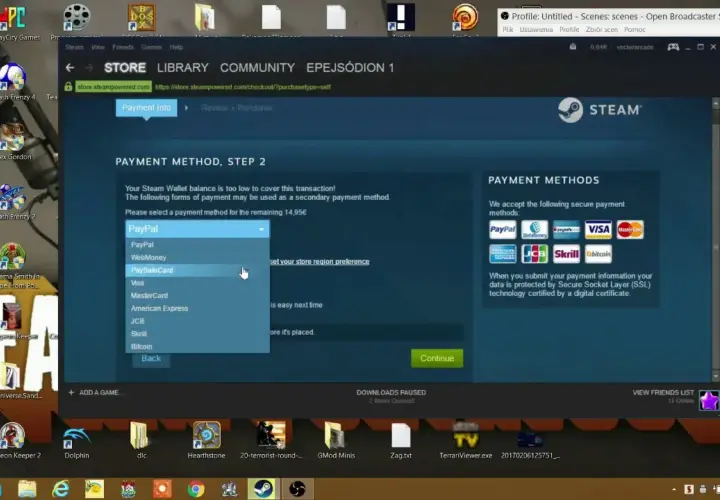Click the WebMoney payment method logo

534,230
